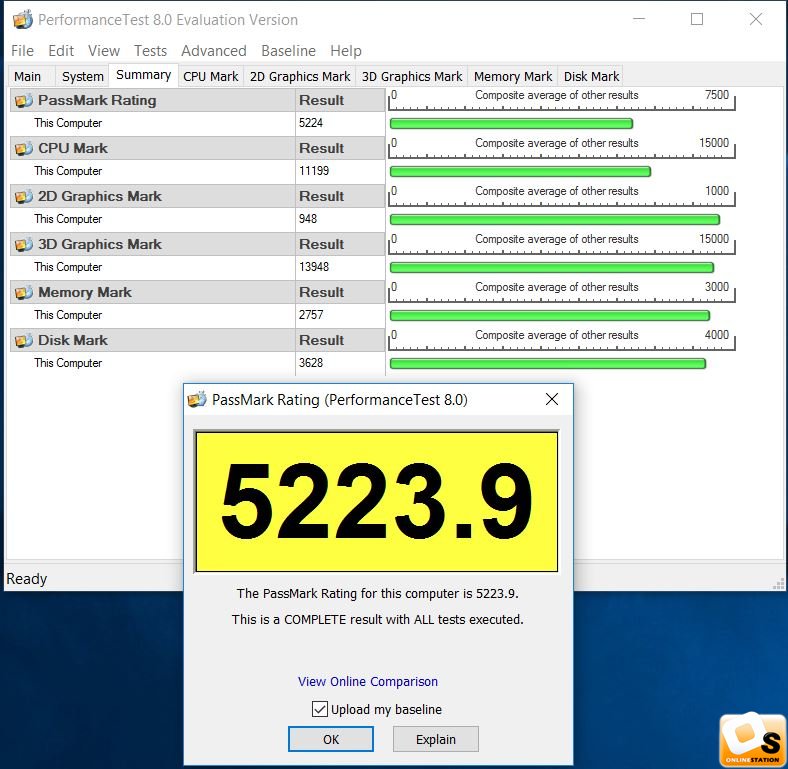Open the View menu
The image size is (788, 769).
pyautogui.click(x=104, y=51)
